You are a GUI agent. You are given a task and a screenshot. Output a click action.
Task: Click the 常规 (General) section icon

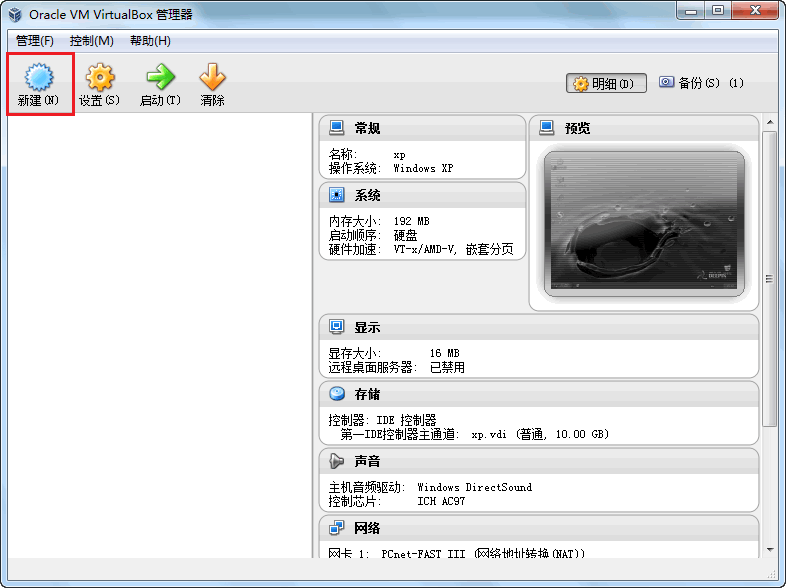pos(337,128)
